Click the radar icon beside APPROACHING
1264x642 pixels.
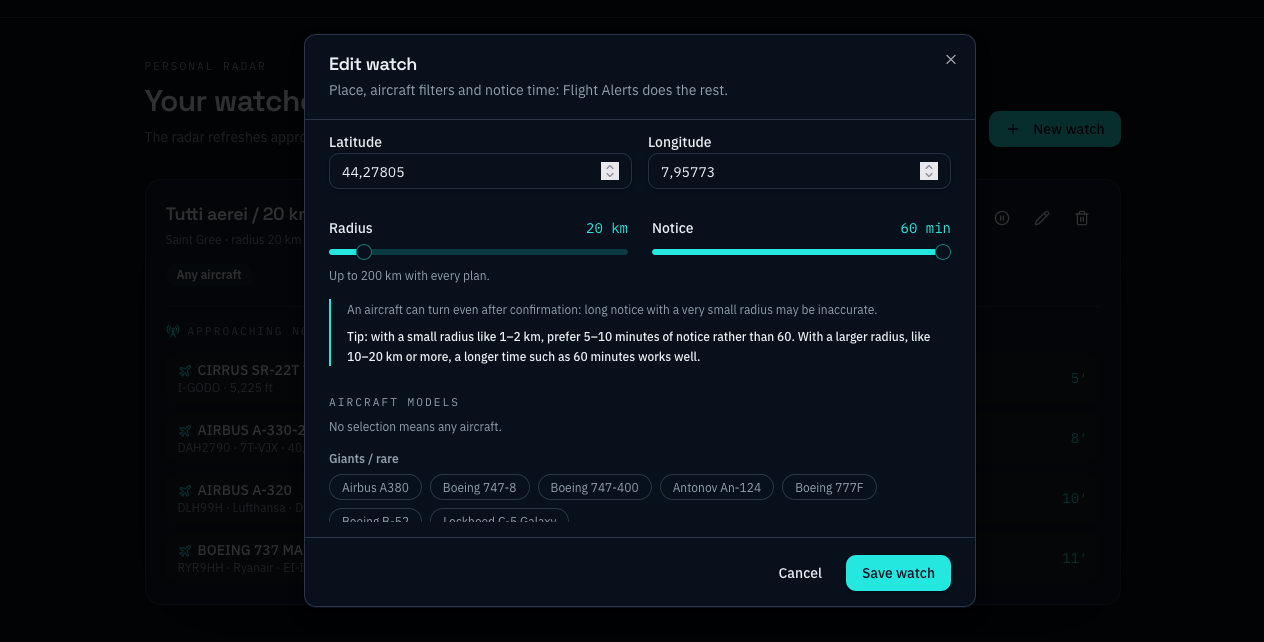pyautogui.click(x=172, y=331)
